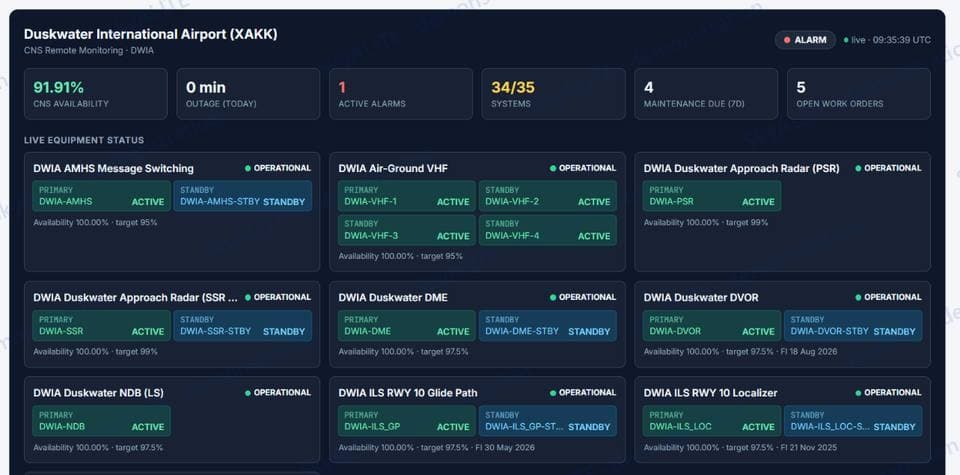The height and width of the screenshot is (475, 960).
Task: Click the live 09:35:39 UTC indicator
Action: (x=887, y=40)
